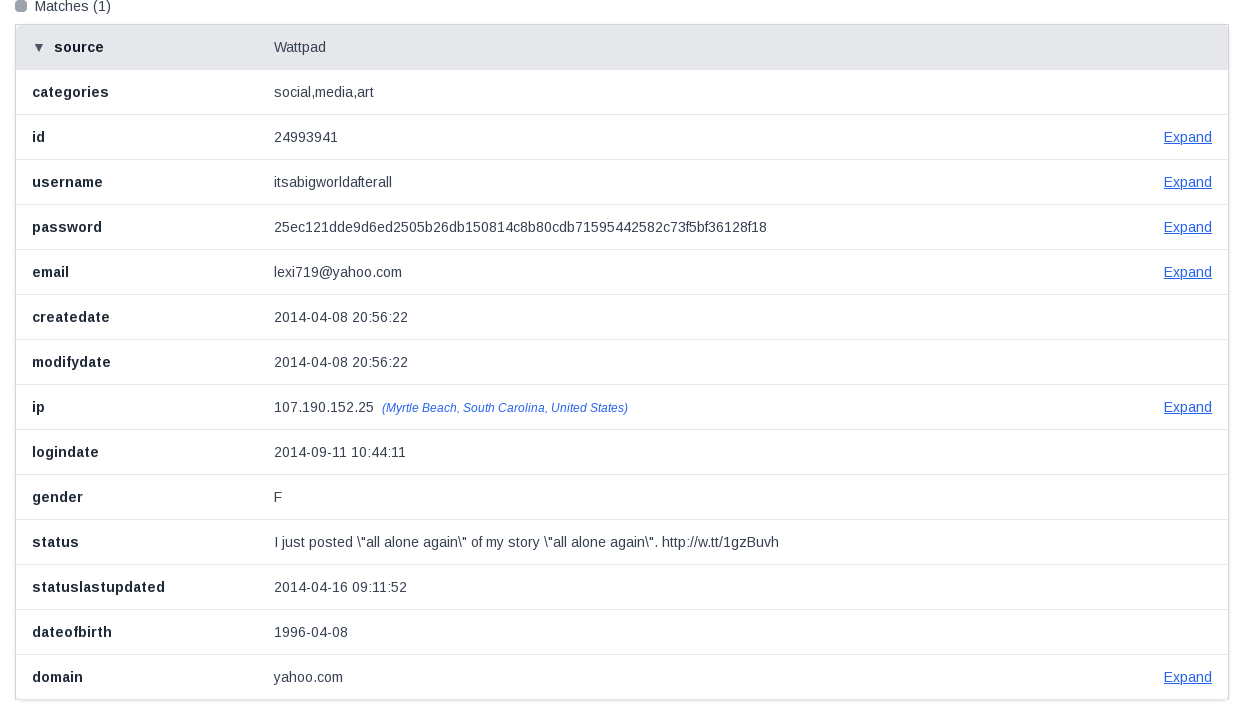Image resolution: width=1234 pixels, height=716 pixels.
Task: Expand the ip address row
Action: point(1187,407)
